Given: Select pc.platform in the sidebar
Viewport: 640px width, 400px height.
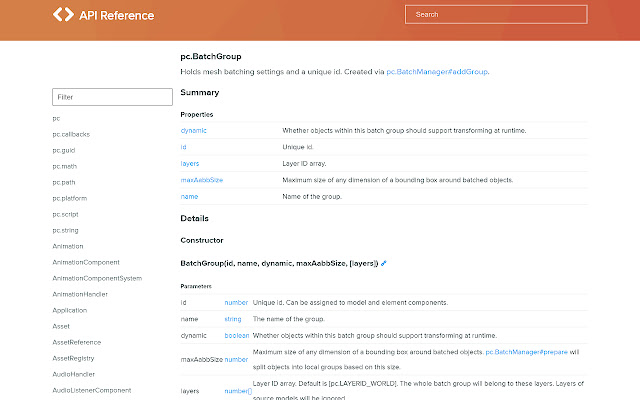Looking at the screenshot, I should point(70,198).
